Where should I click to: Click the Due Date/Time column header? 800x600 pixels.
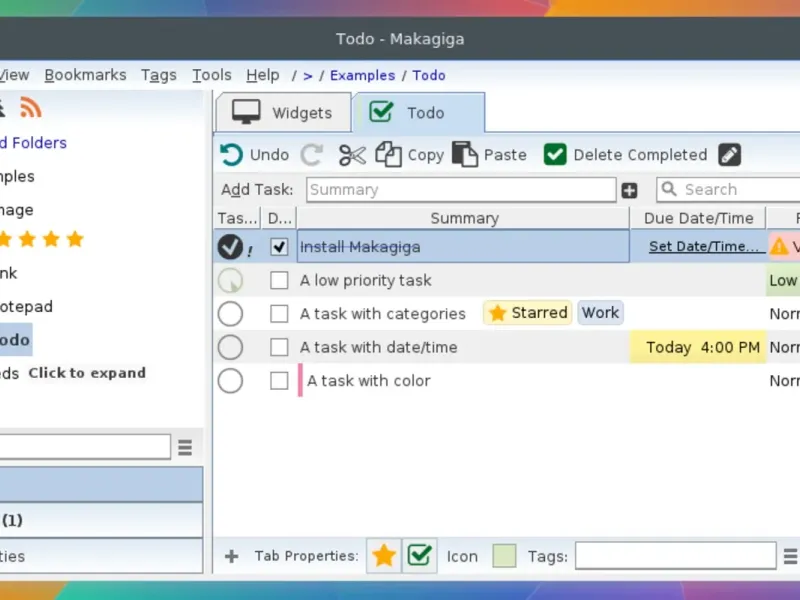coord(698,218)
